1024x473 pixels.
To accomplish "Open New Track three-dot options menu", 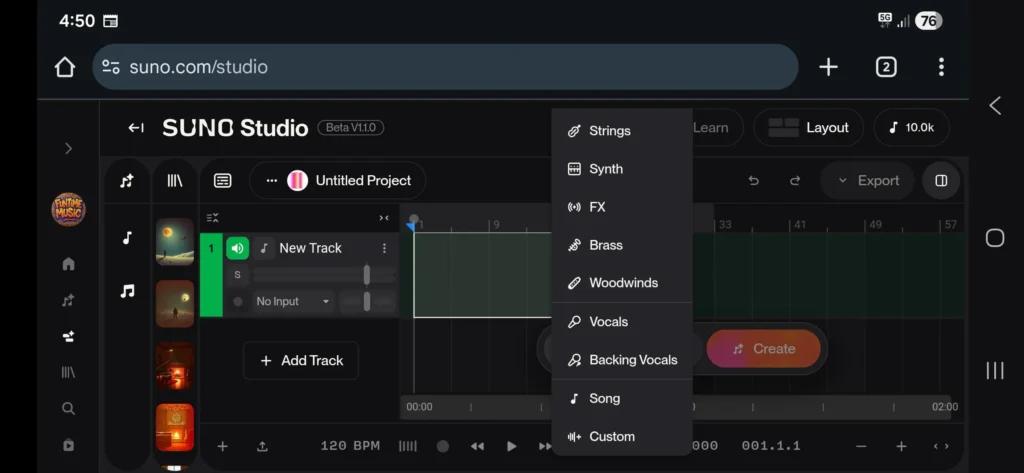I will (384, 248).
